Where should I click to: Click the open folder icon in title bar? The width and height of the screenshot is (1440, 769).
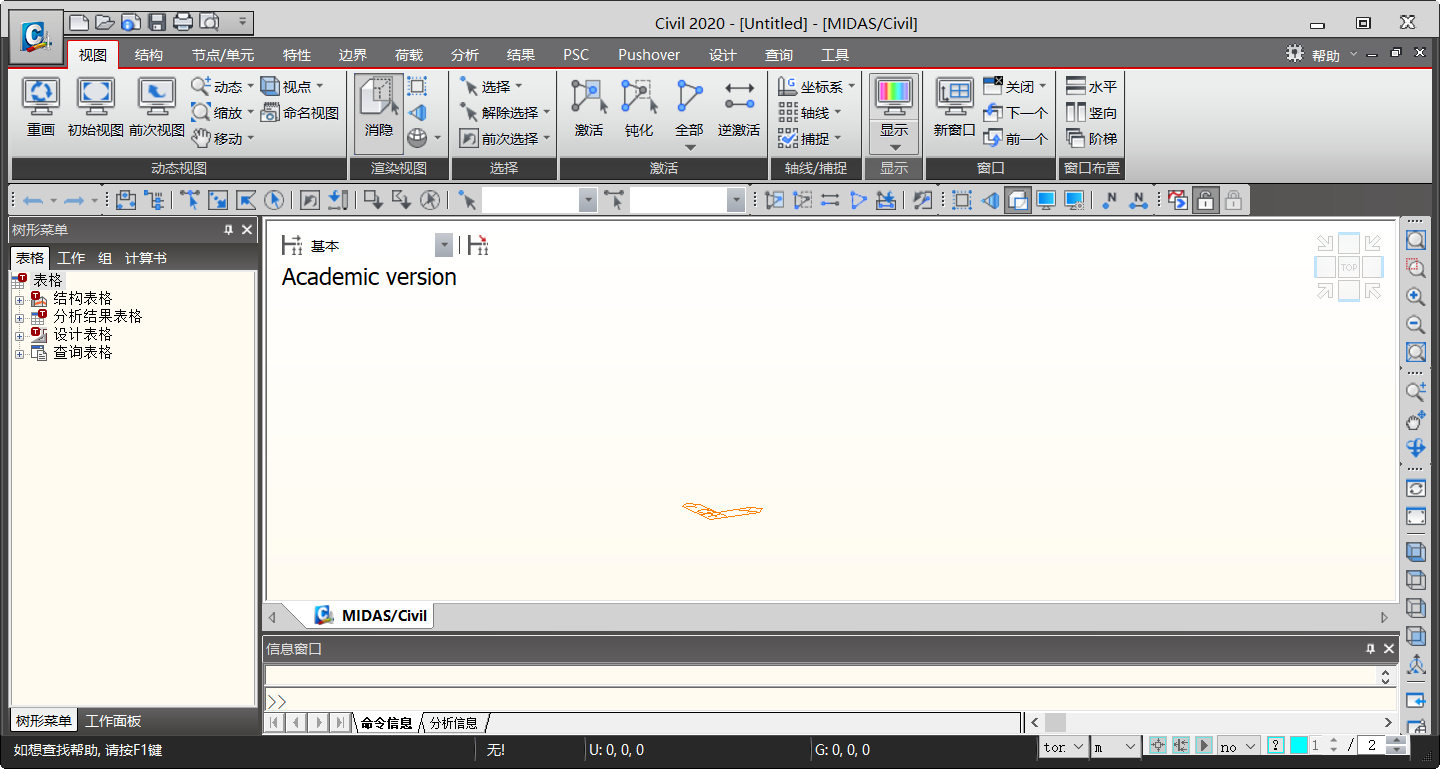(x=105, y=22)
